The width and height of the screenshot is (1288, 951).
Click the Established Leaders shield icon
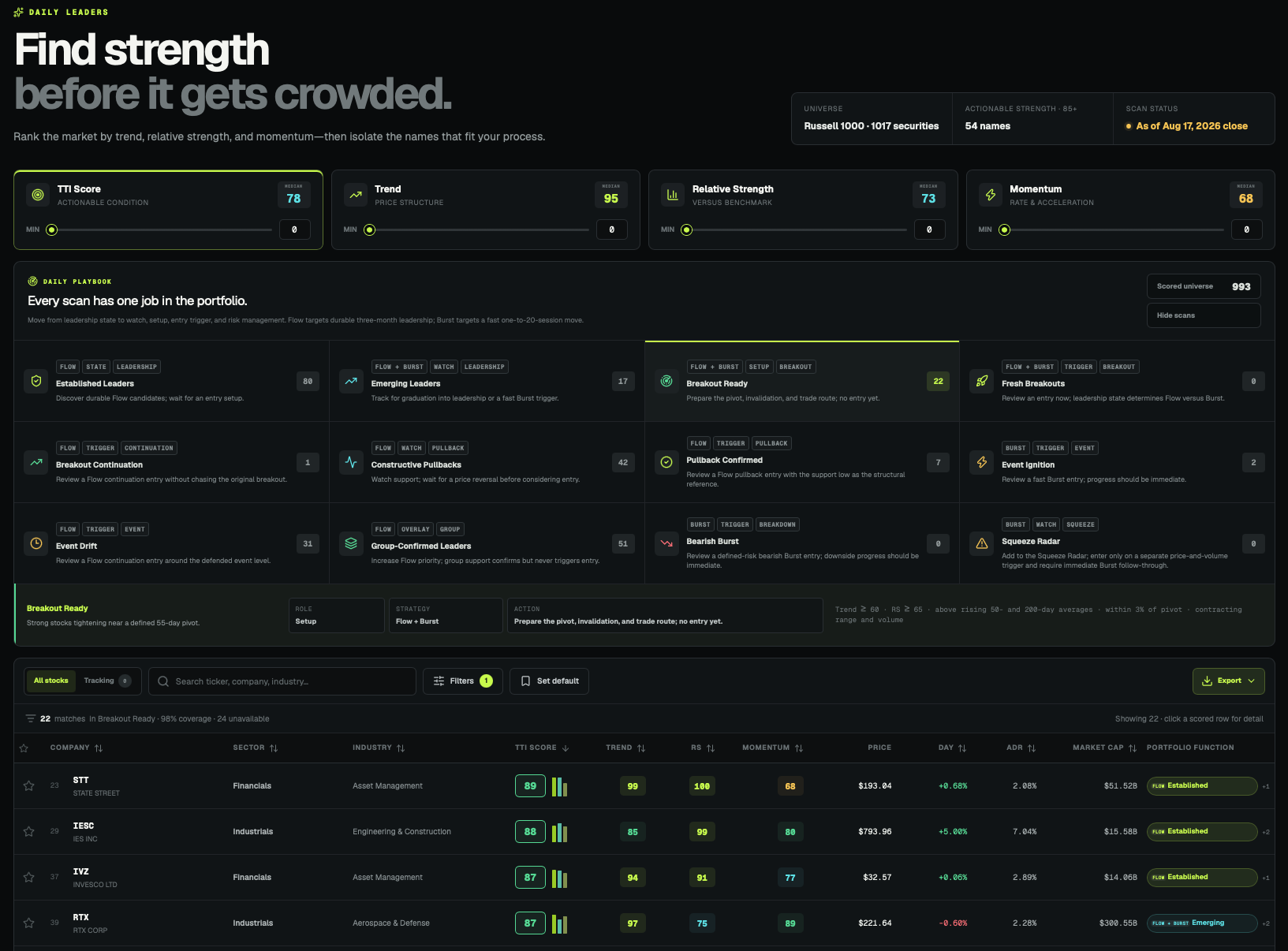point(36,381)
